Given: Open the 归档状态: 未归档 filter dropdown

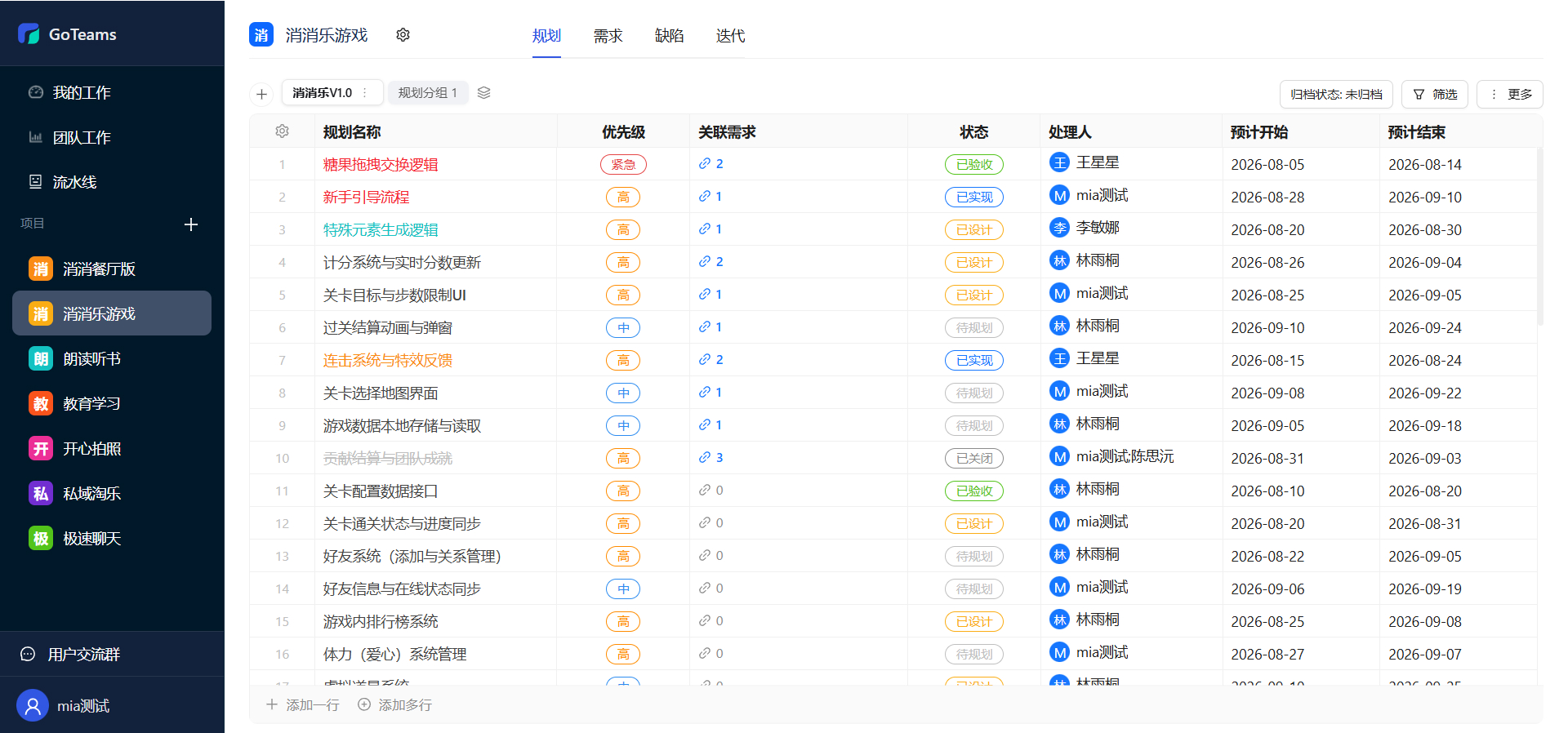Looking at the screenshot, I should pos(1336,94).
